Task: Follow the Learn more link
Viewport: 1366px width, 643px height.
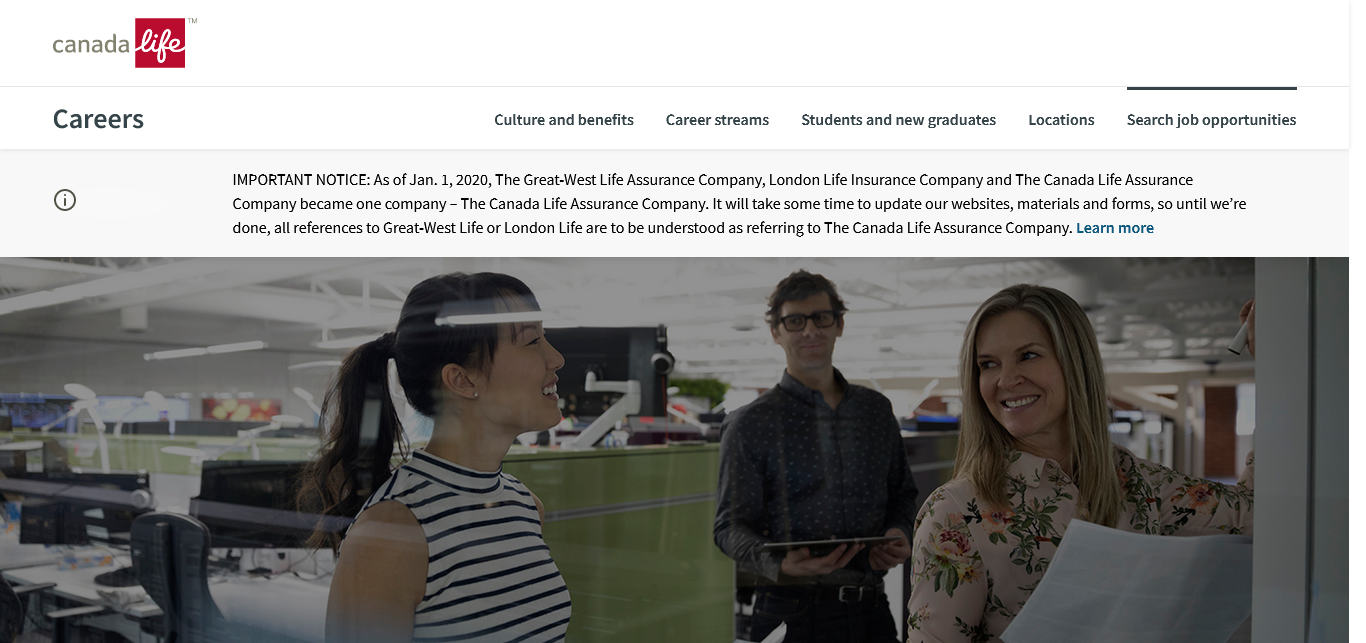Action: point(1114,228)
